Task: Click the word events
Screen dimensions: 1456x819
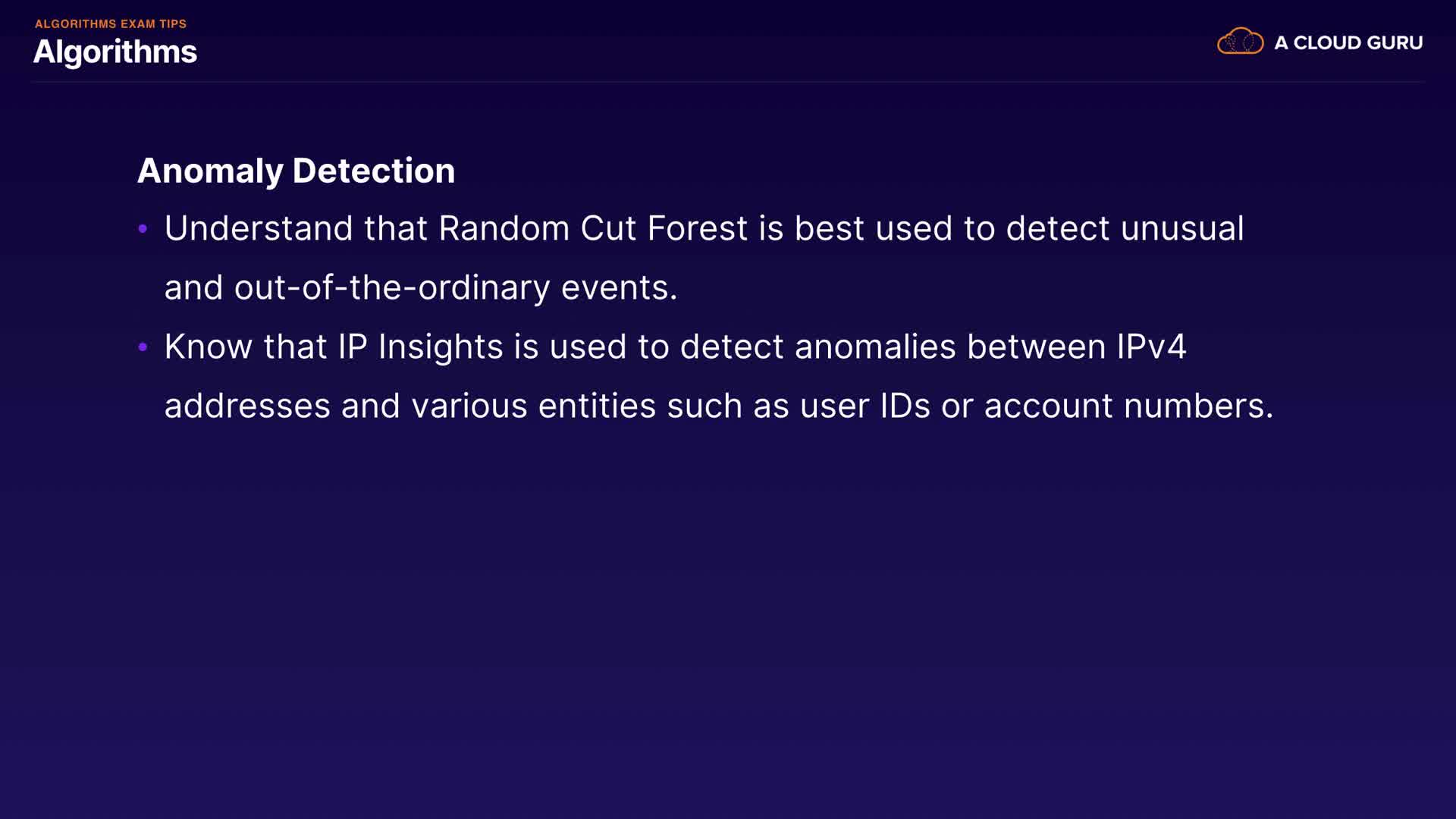Action: (x=618, y=288)
